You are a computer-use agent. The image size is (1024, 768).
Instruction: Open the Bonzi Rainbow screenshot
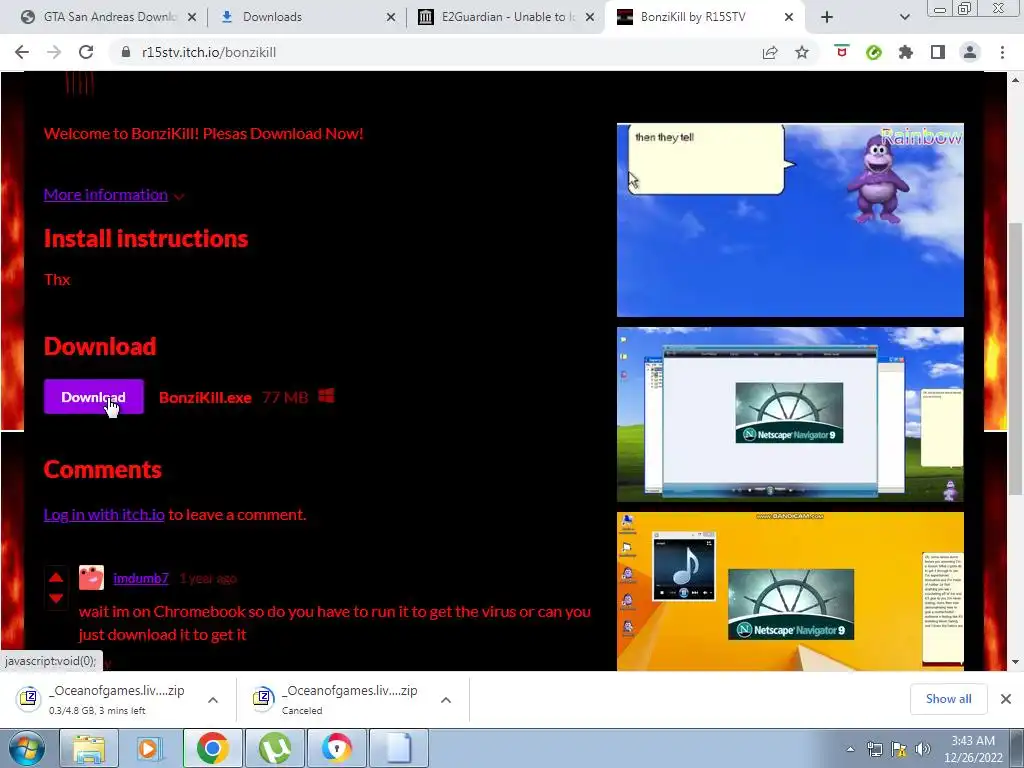[790, 220]
